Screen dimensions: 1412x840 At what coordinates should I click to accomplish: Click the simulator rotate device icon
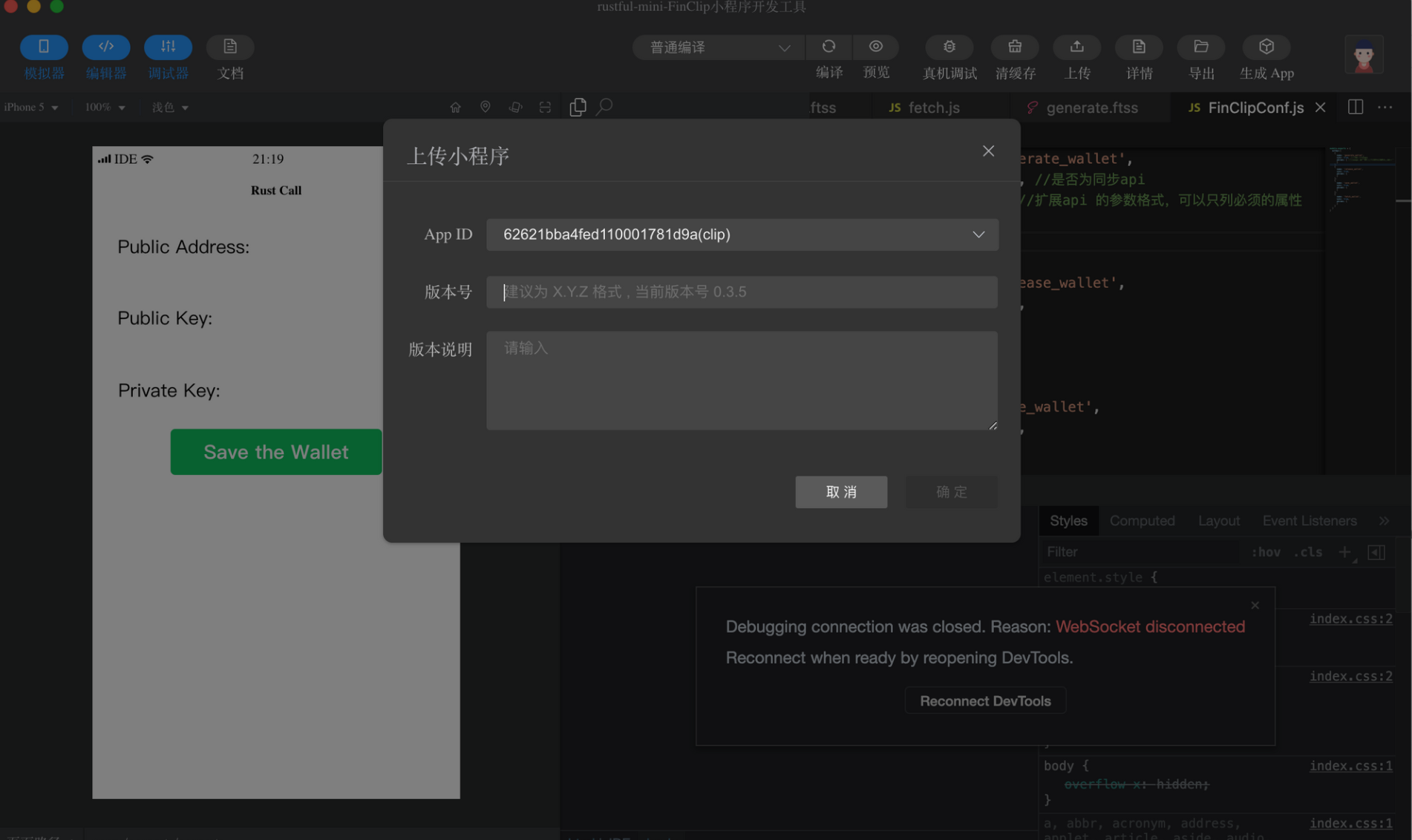[515, 108]
